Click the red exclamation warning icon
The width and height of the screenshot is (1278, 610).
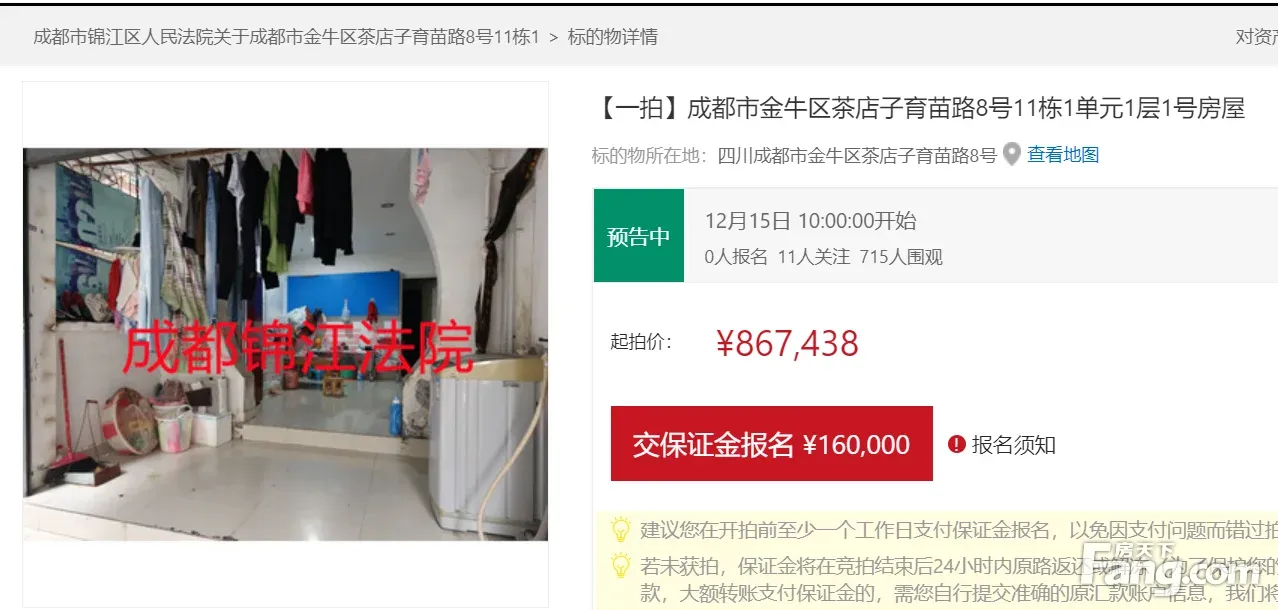click(x=957, y=444)
